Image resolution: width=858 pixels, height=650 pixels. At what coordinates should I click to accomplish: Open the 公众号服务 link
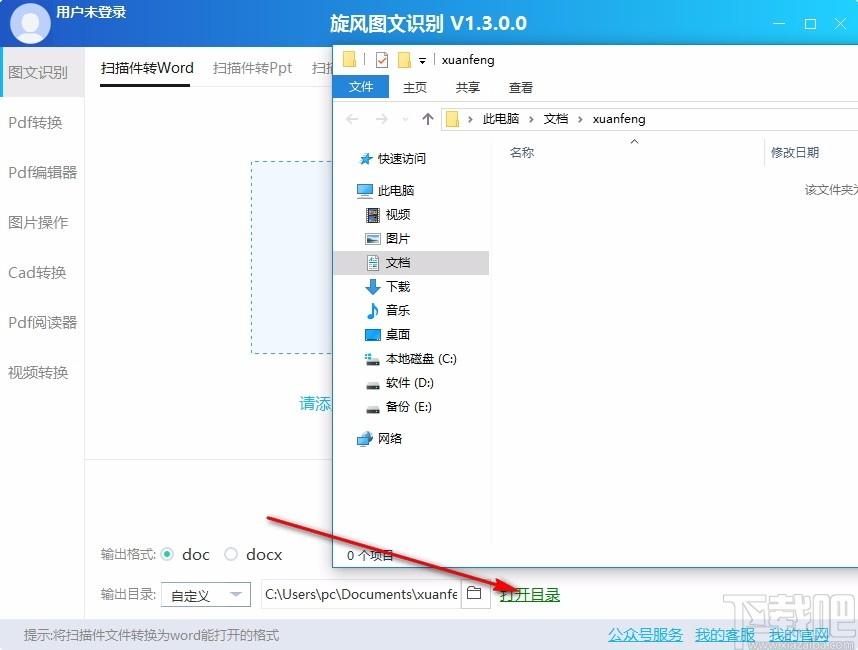645,635
